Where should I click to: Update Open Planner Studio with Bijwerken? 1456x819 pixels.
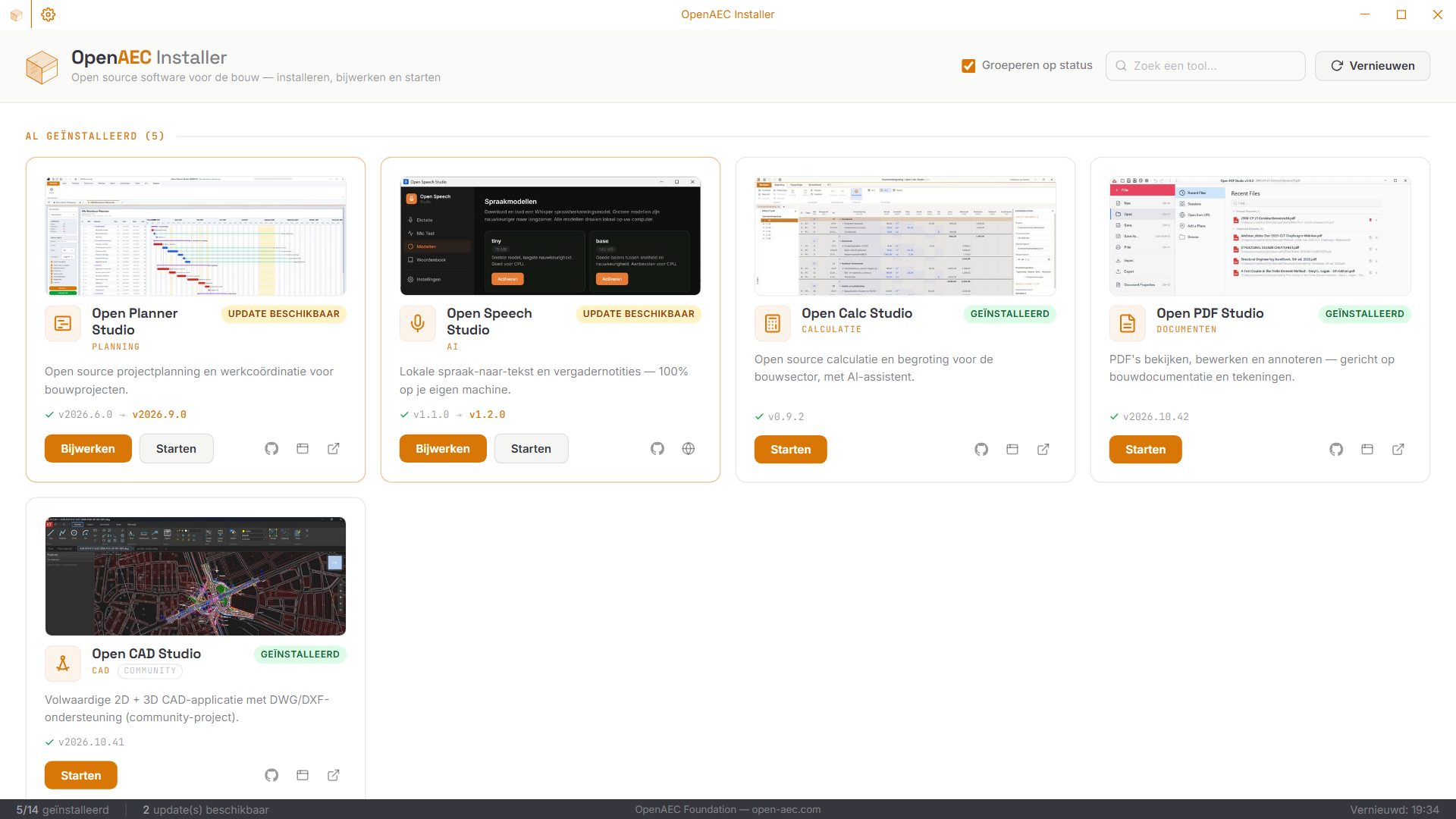coord(88,449)
